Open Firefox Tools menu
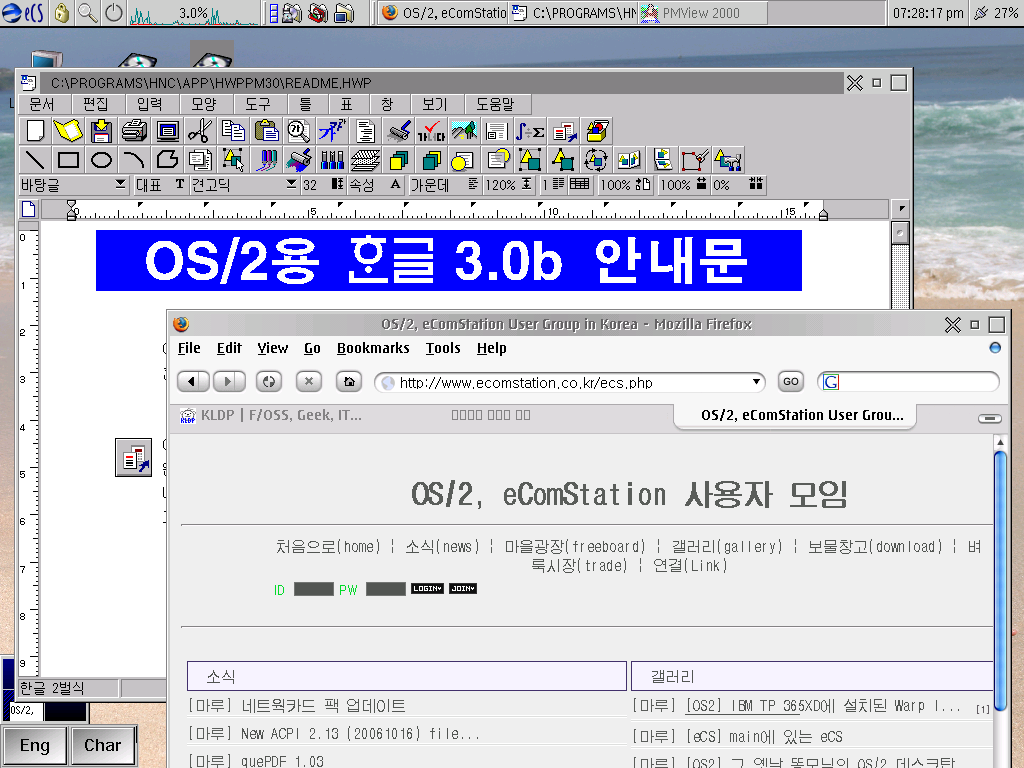Viewport: 1024px width, 768px height. (443, 348)
